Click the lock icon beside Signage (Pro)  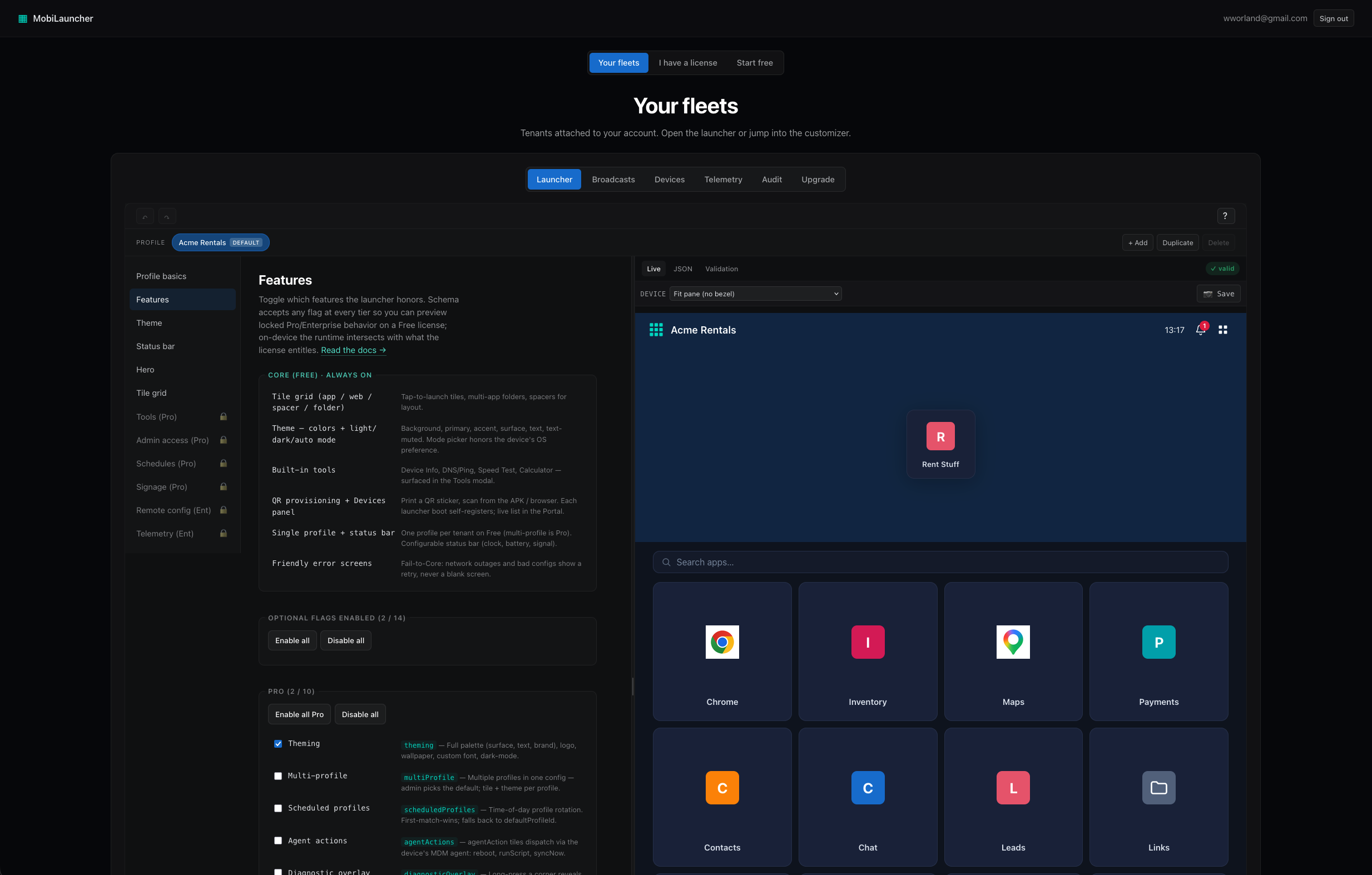pos(224,486)
